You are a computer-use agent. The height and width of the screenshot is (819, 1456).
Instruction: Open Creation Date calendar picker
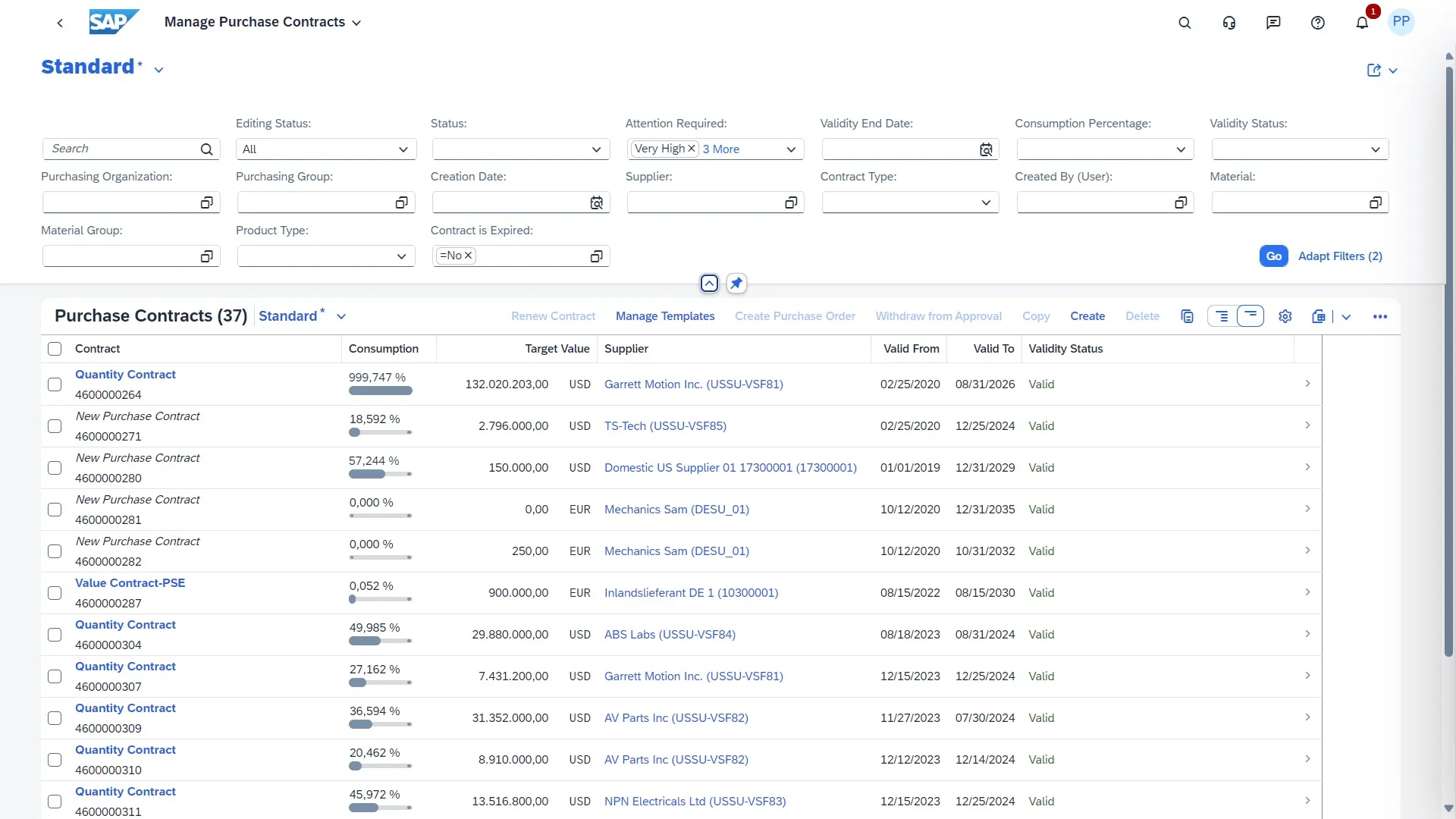click(597, 202)
